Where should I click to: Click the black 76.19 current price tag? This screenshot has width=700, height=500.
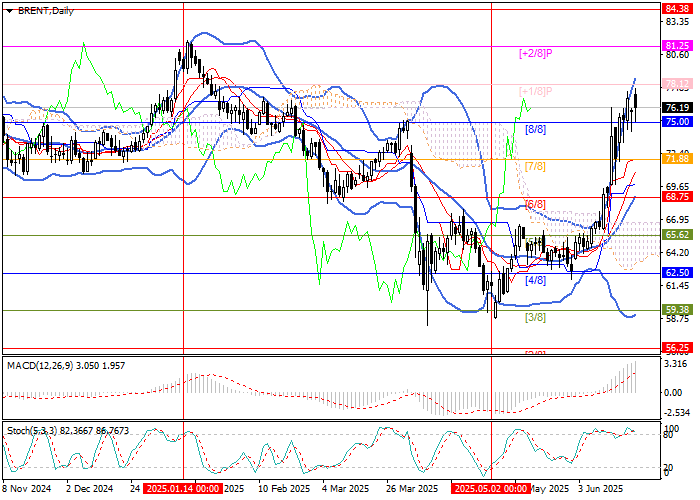677,108
